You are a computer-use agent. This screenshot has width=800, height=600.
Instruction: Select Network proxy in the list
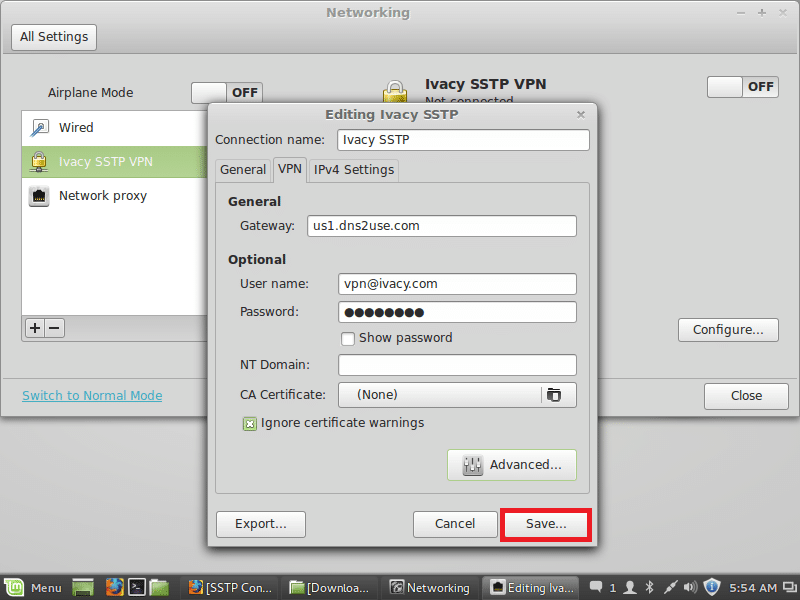[x=114, y=196]
